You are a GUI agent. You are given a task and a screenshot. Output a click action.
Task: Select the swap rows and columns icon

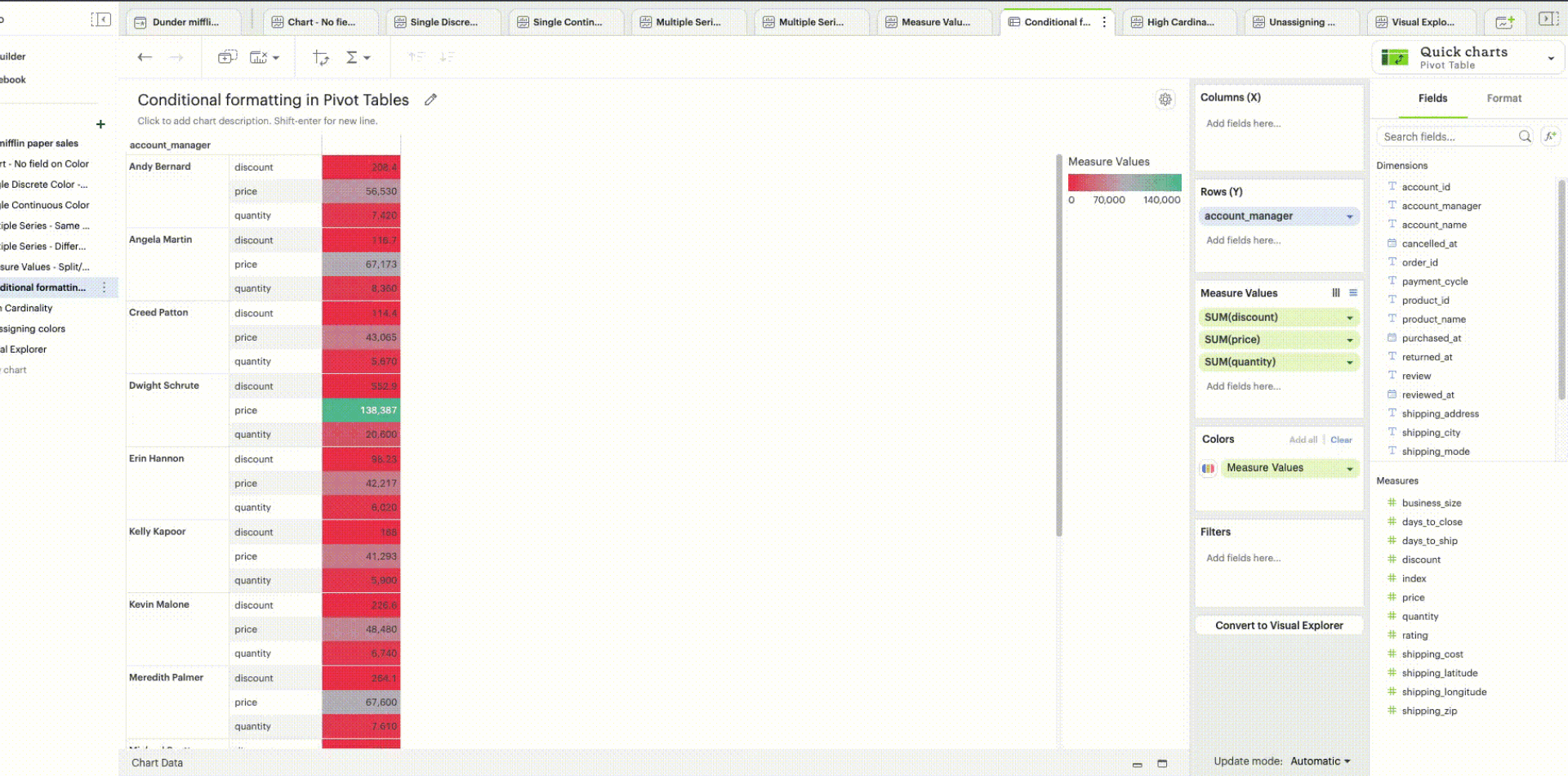pos(320,57)
